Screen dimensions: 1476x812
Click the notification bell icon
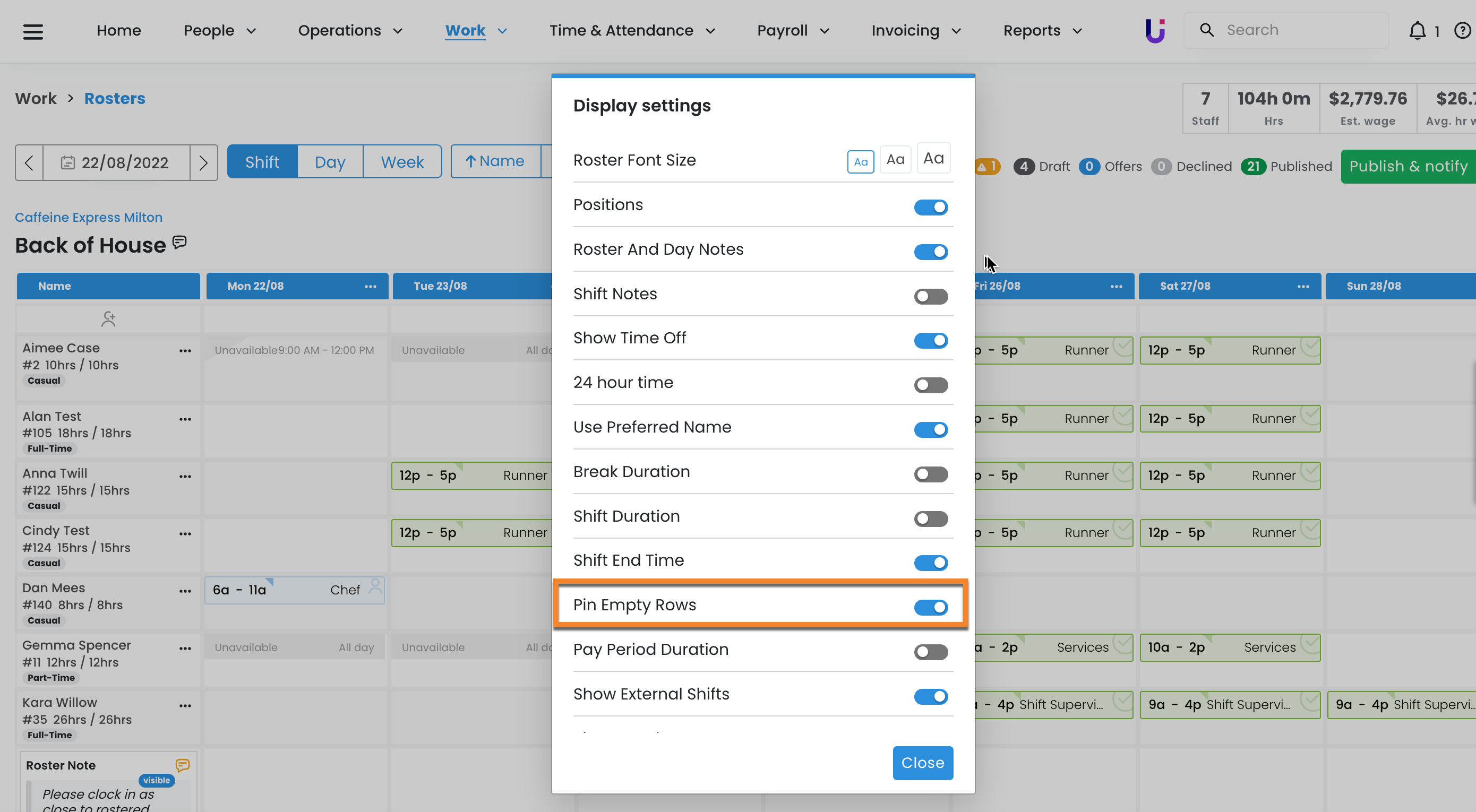pyautogui.click(x=1417, y=30)
